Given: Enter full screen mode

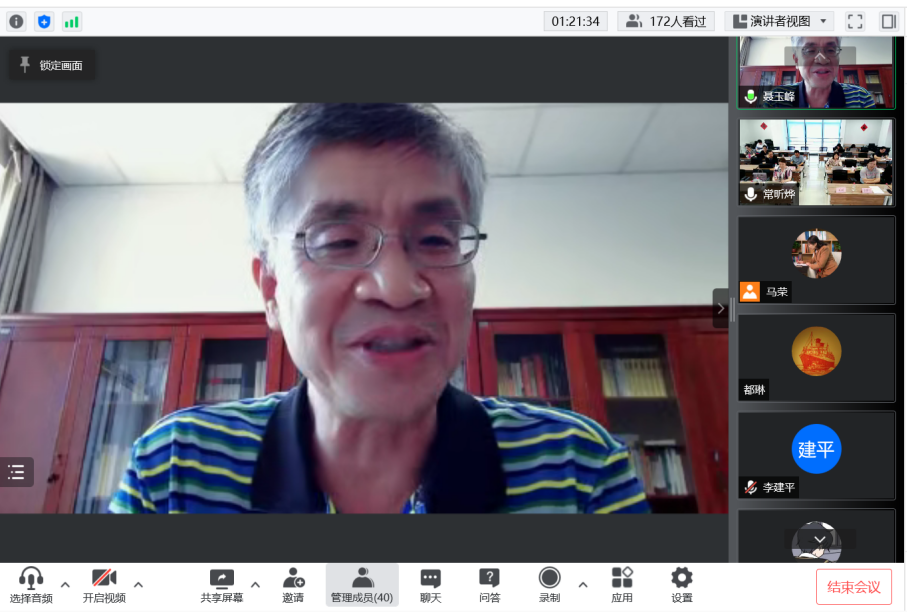Looking at the screenshot, I should pos(855,21).
